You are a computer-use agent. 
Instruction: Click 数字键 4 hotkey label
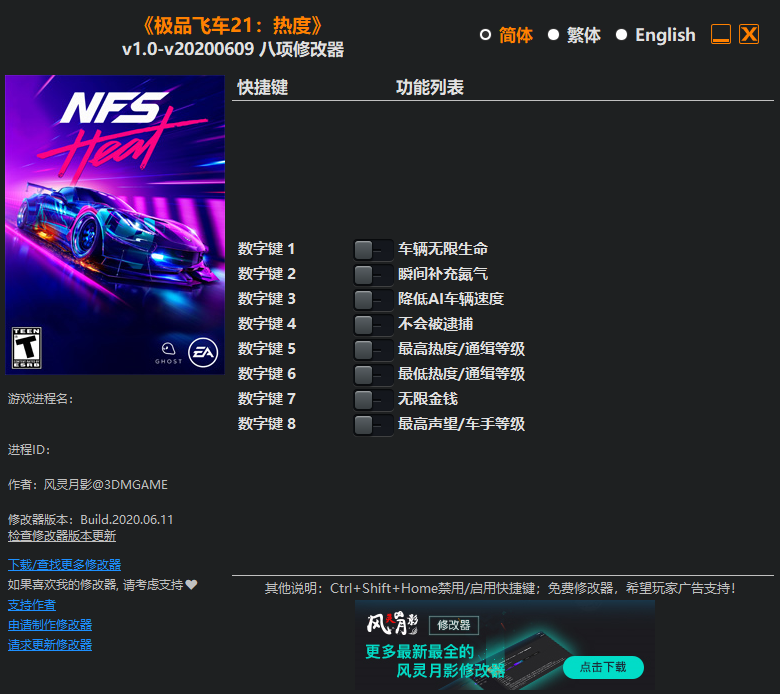click(x=267, y=324)
